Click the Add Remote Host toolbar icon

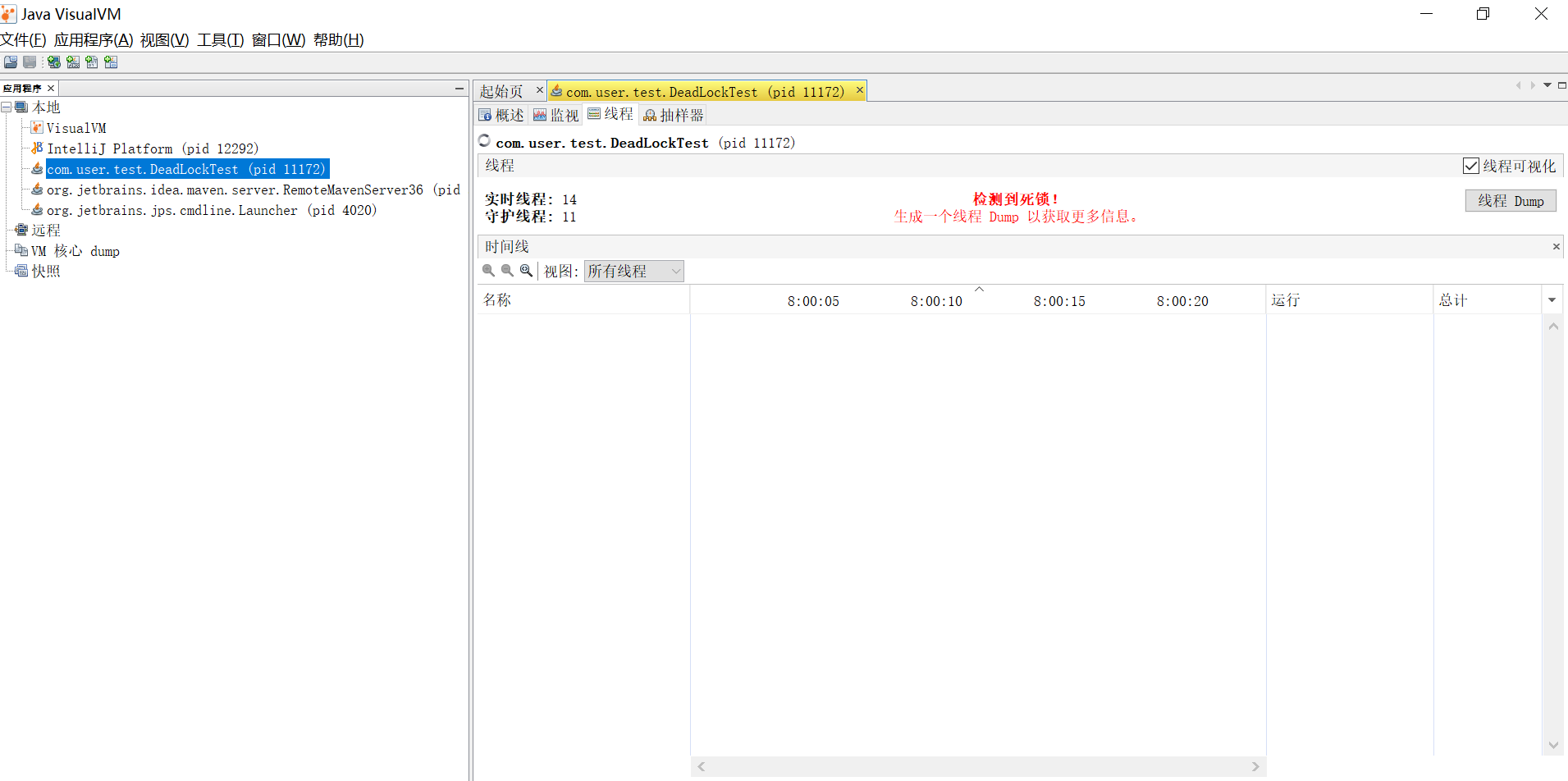pos(54,62)
